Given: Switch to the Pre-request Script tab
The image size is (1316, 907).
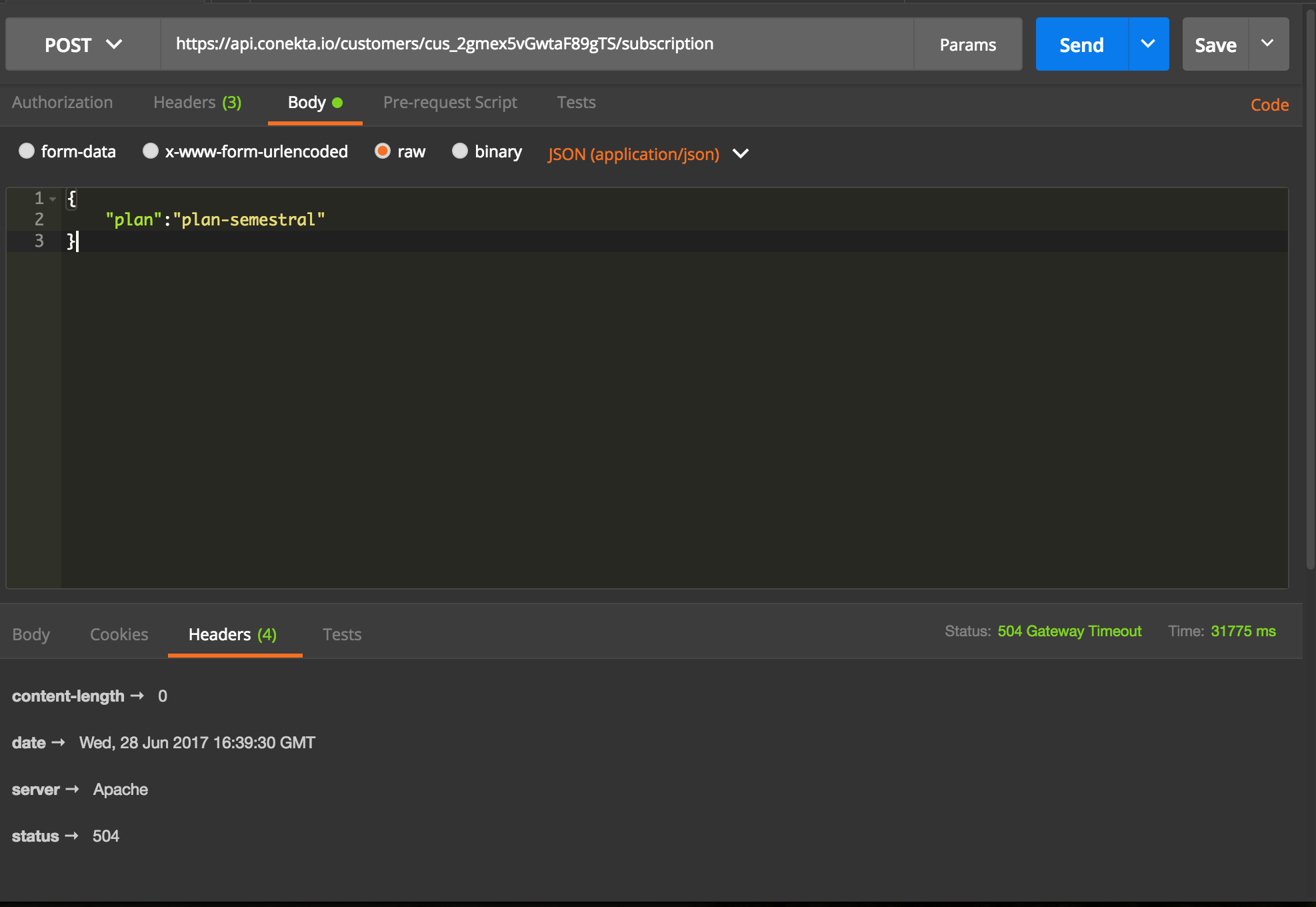Looking at the screenshot, I should click(x=450, y=102).
